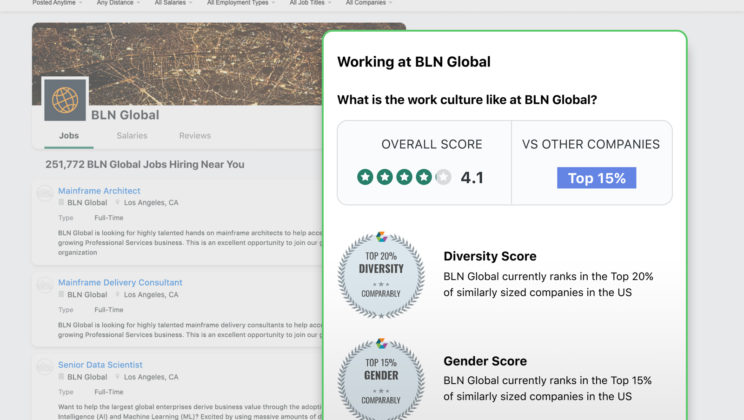Open the BLN Global globe logo

[65, 99]
